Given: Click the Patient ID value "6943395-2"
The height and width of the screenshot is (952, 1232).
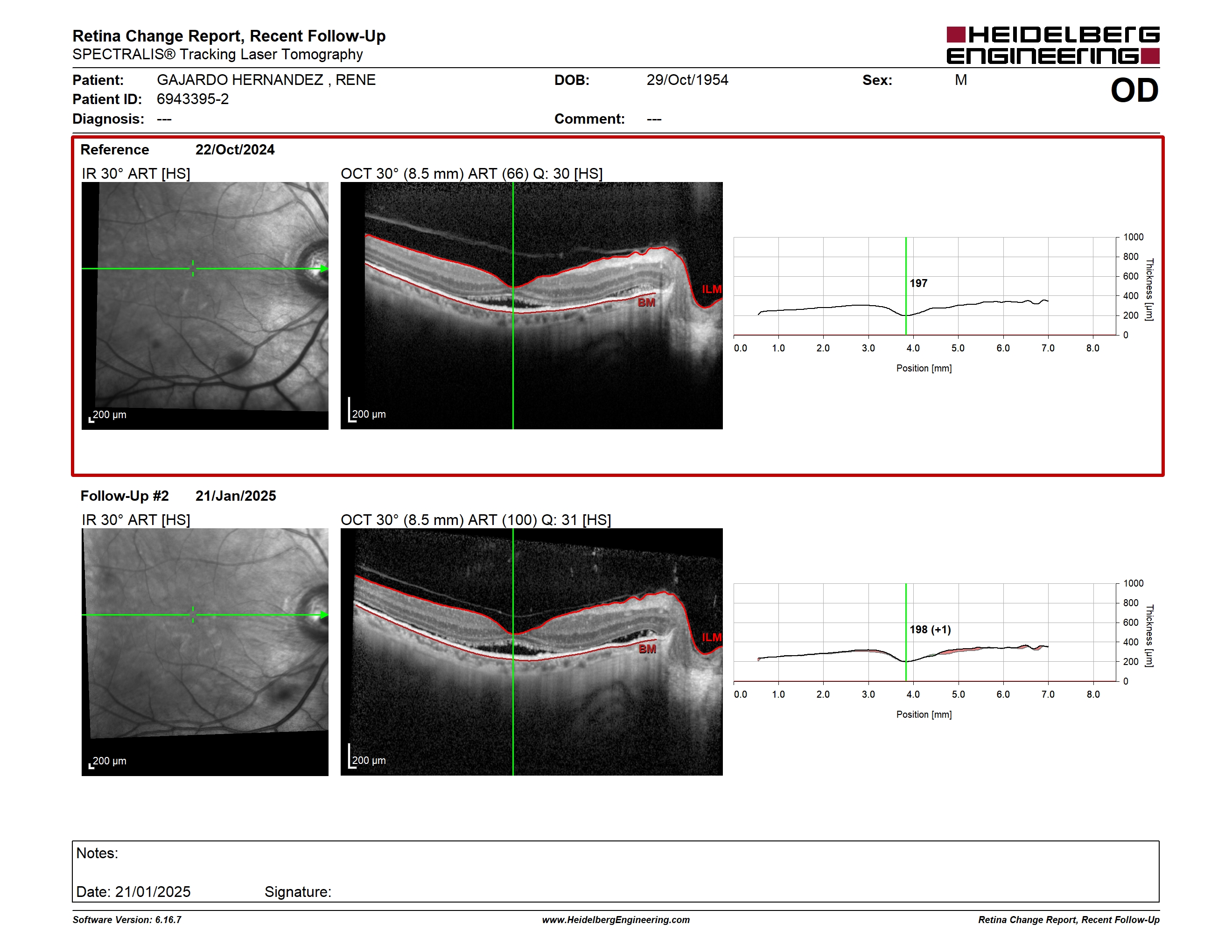Looking at the screenshot, I should tap(193, 99).
